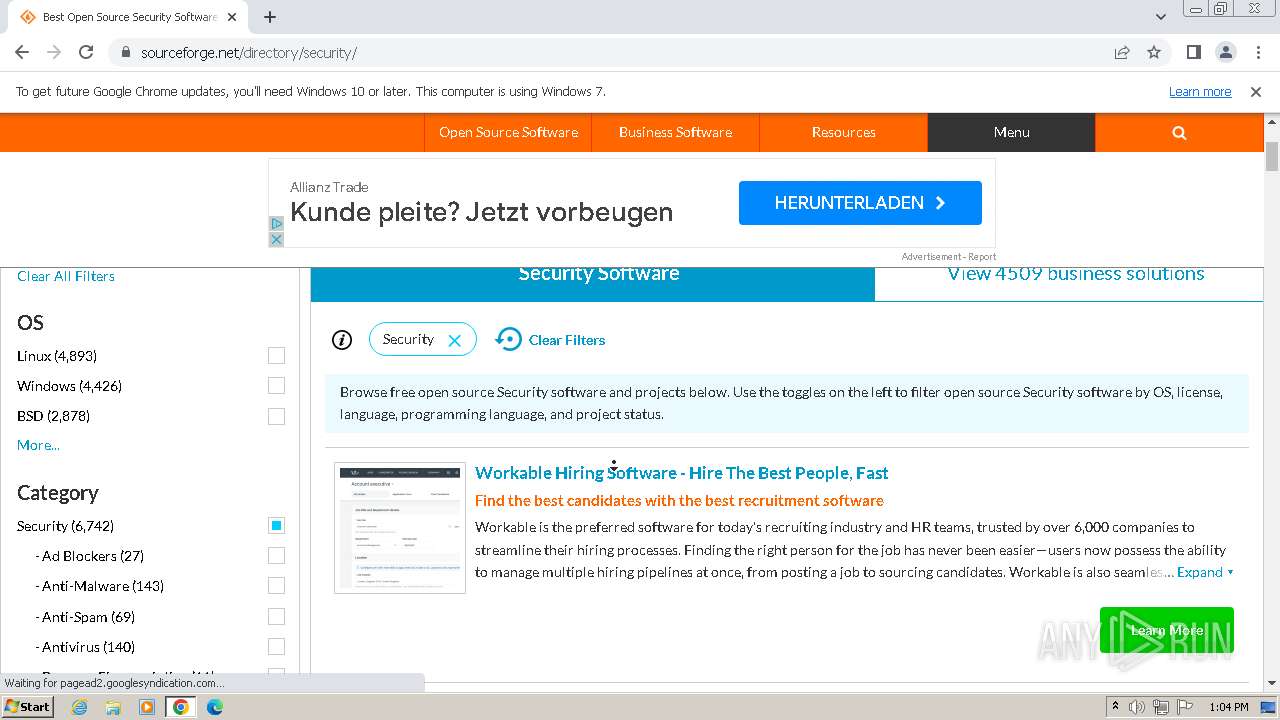Toggle the Chrome side panel
This screenshot has height=720, width=1280.
point(1193,52)
